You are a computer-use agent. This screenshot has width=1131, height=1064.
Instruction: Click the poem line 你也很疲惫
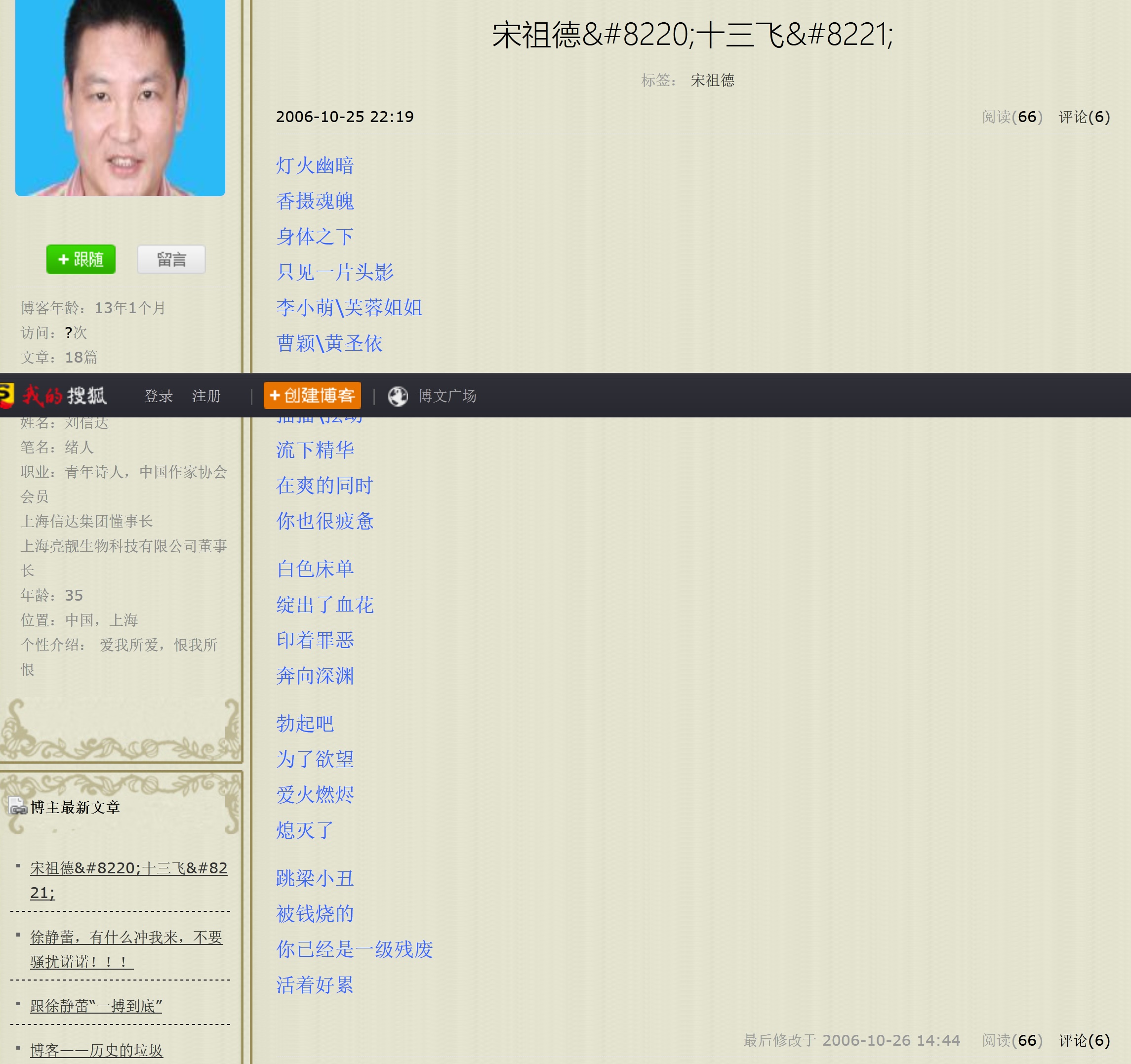point(325,521)
